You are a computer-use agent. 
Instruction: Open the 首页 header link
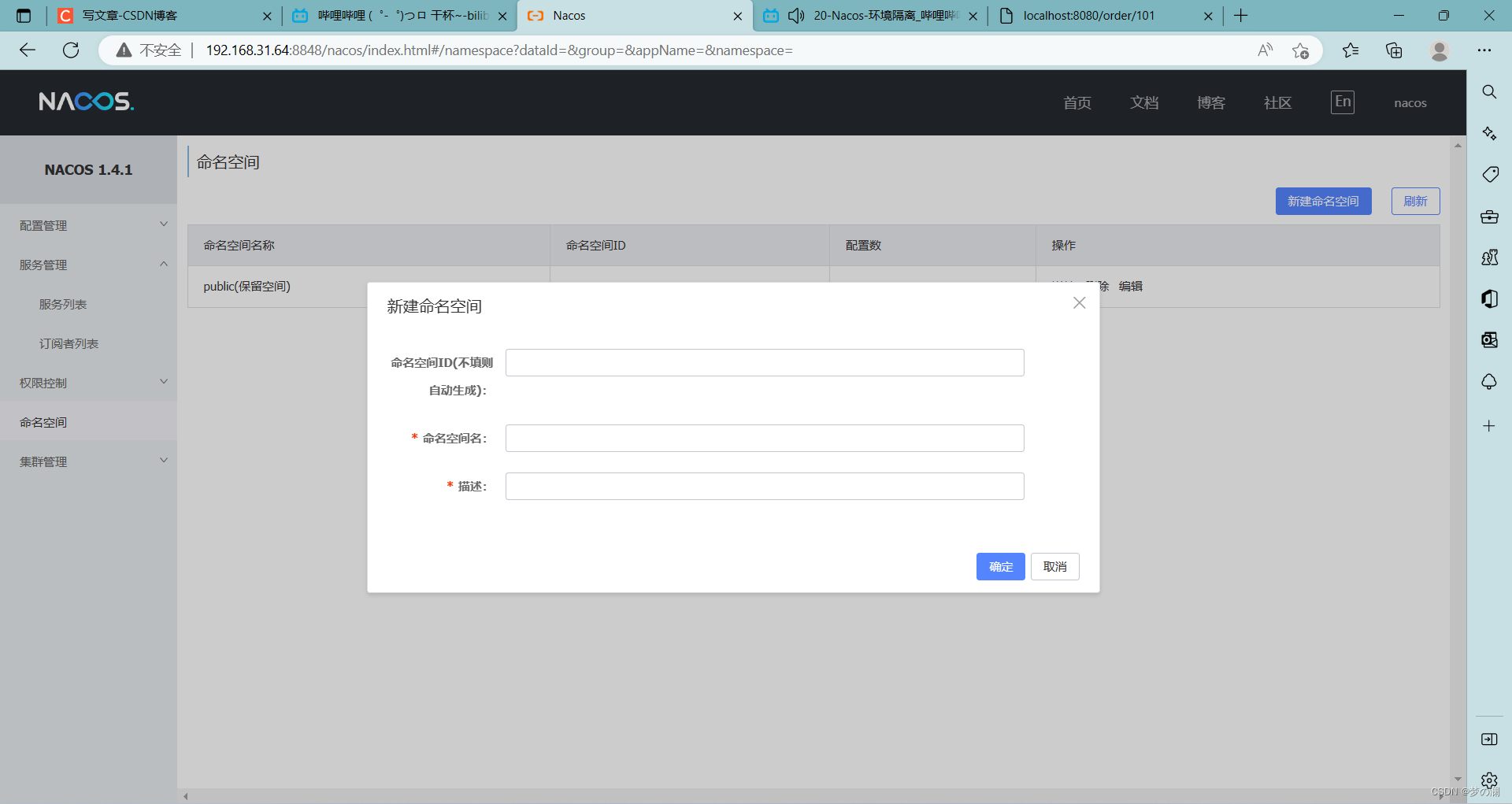[1077, 102]
